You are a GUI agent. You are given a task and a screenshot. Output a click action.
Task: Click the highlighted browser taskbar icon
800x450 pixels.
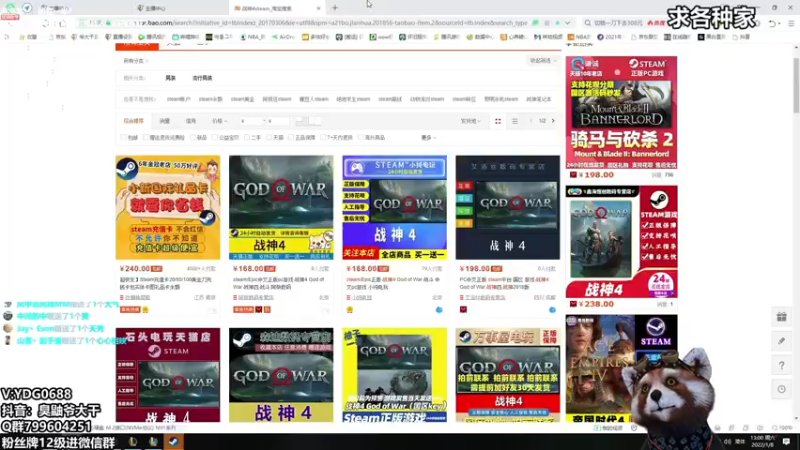pos(173,442)
